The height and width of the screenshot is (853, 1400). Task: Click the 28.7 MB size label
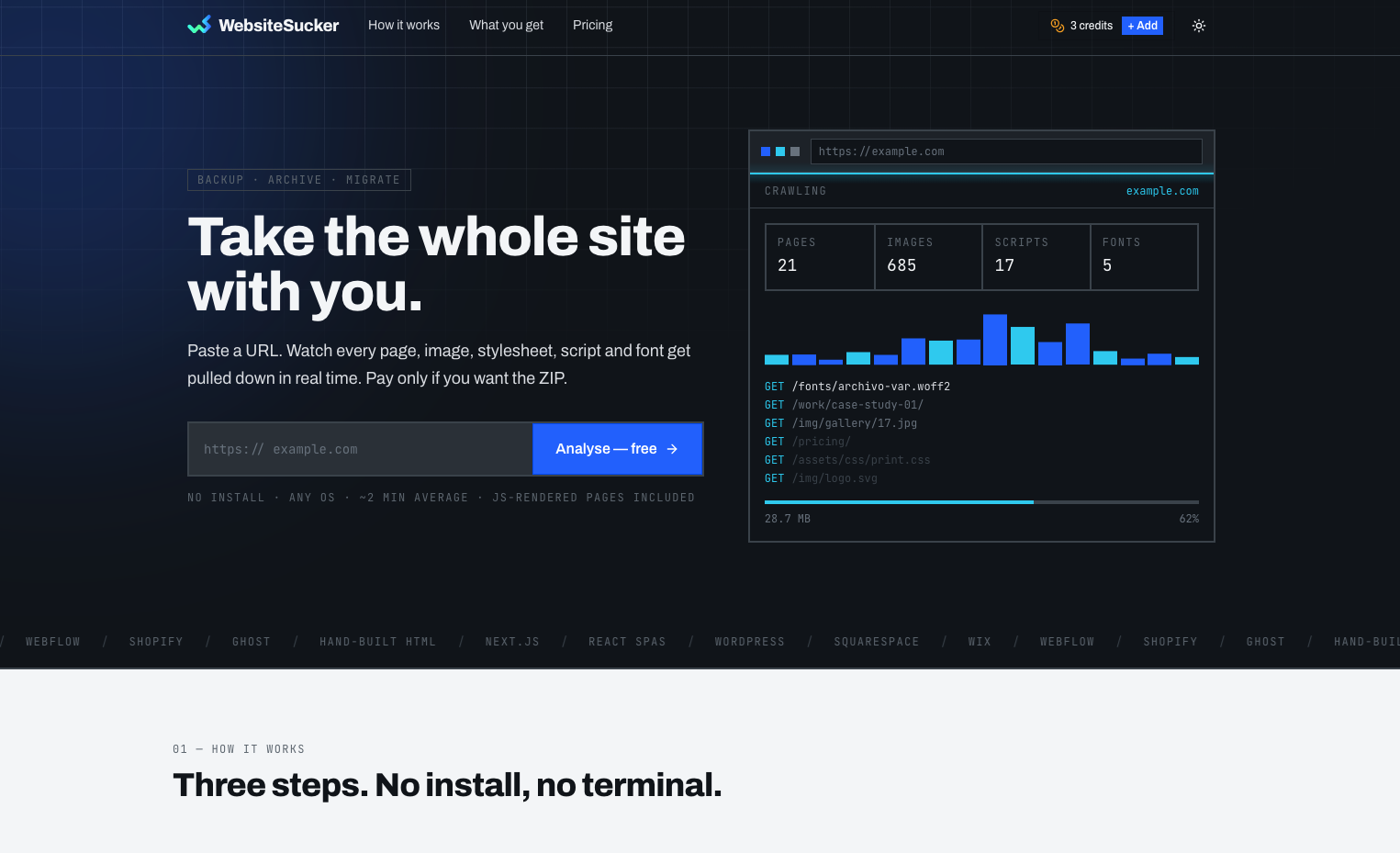point(788,519)
